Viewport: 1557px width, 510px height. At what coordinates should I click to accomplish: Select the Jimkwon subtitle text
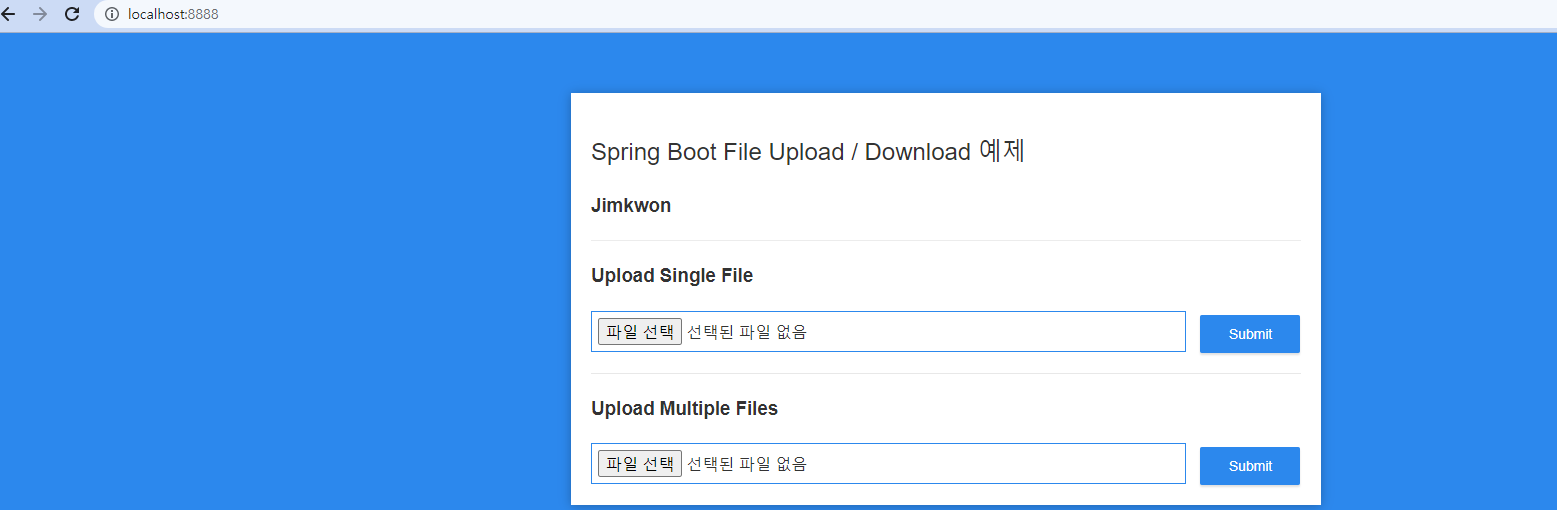[x=631, y=206]
